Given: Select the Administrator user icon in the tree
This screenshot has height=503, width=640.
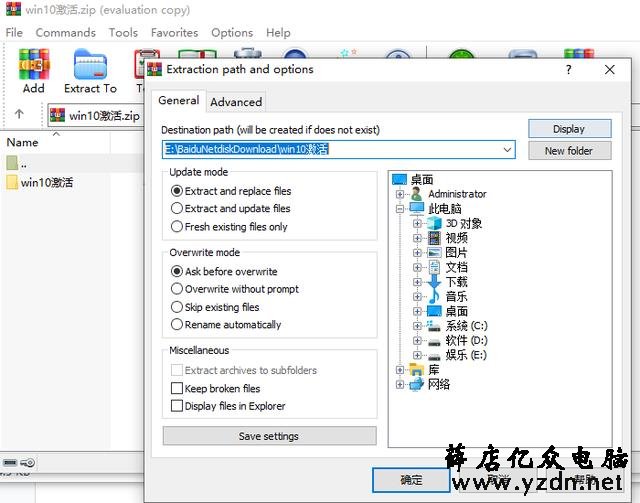Looking at the screenshot, I should click(x=416, y=194).
